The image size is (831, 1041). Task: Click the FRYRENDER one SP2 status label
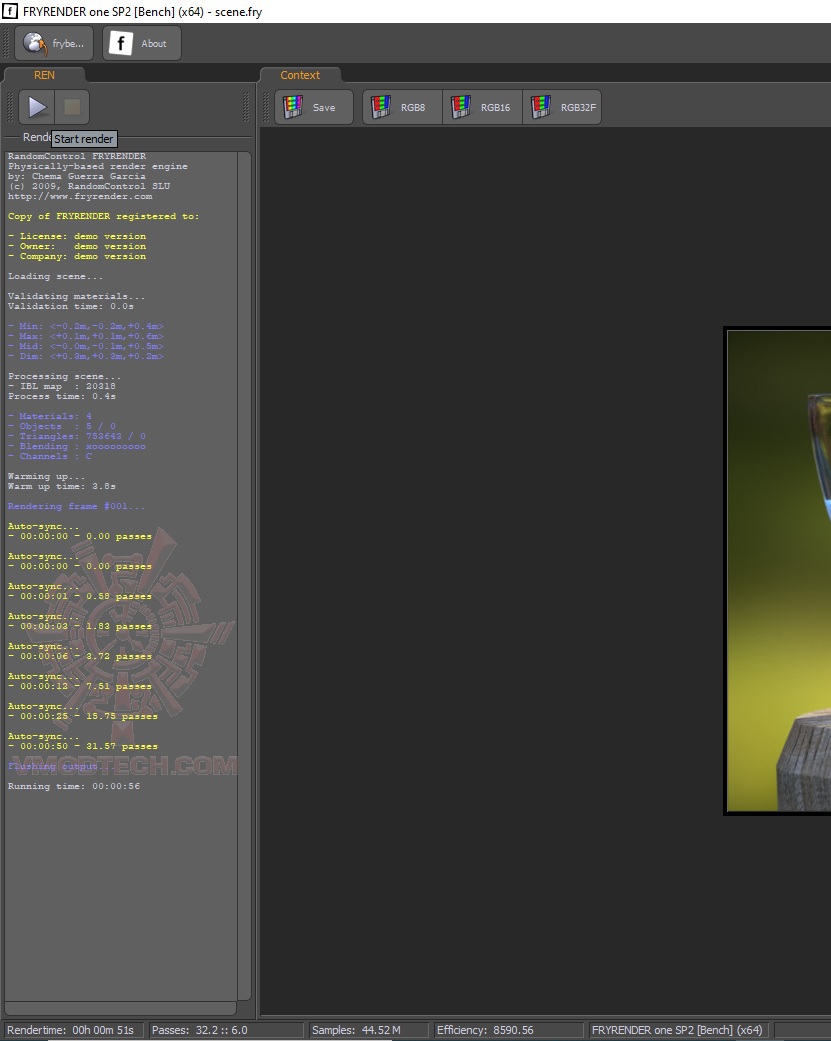[677, 1030]
